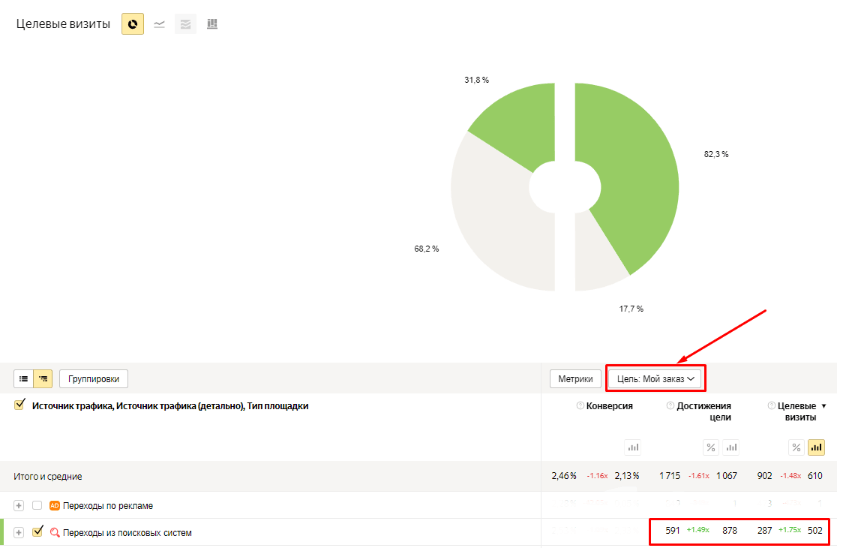
Task: Click the bar chart icon under Целевые визиты
Action: pyautogui.click(x=816, y=447)
